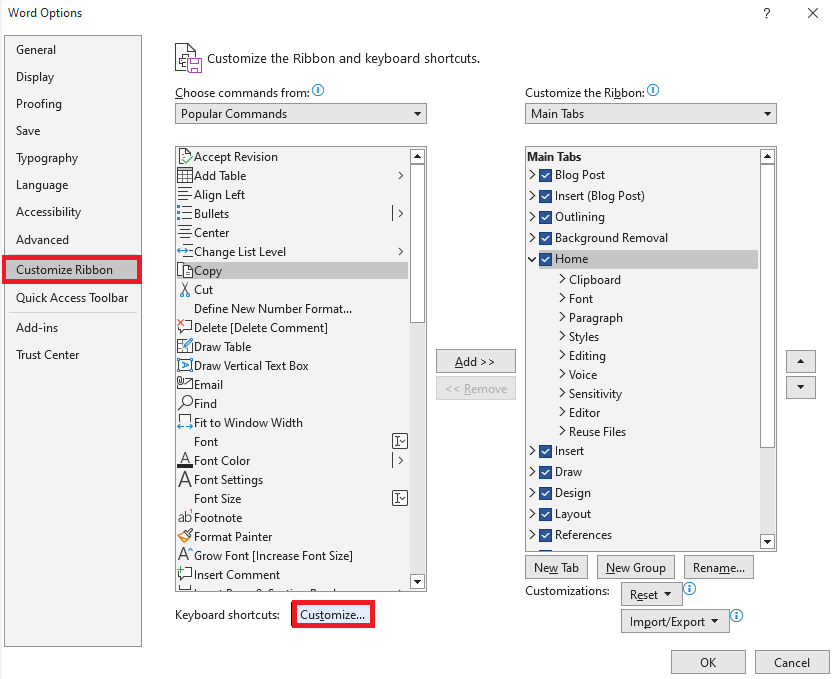Image resolution: width=833 pixels, height=679 pixels.
Task: Toggle the Layout tab checkbox
Action: (x=545, y=514)
